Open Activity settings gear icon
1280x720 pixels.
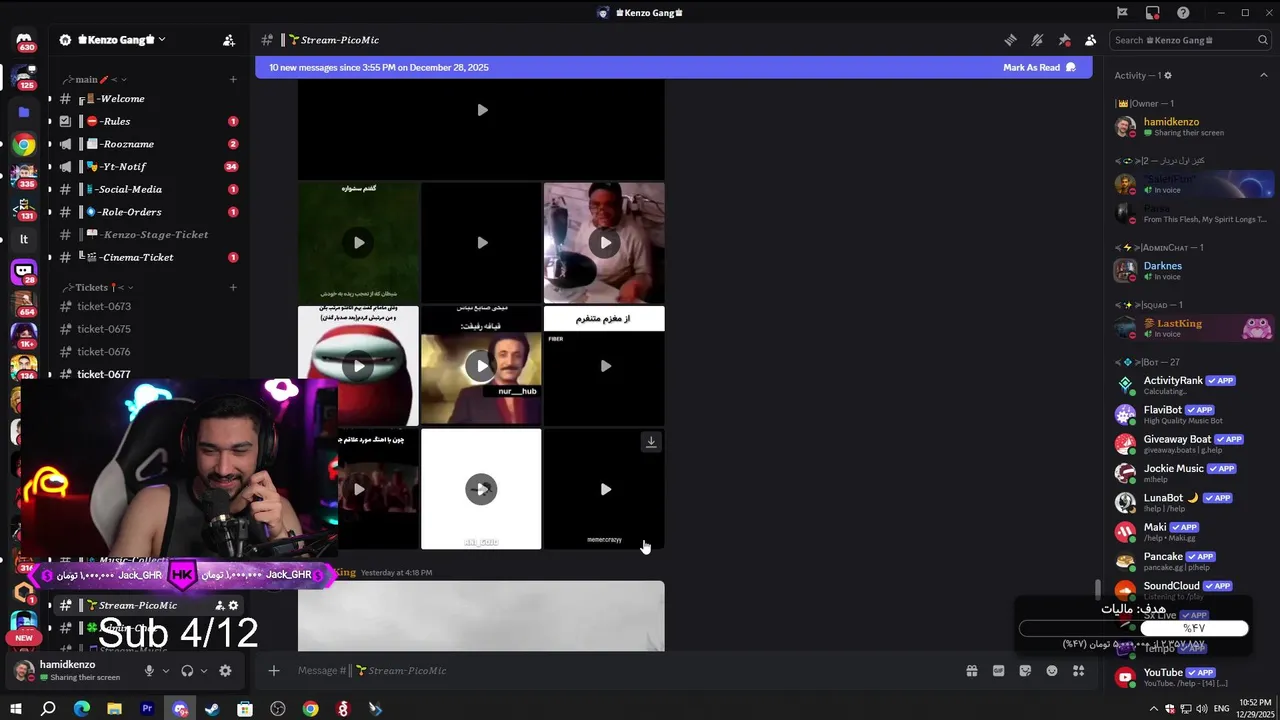click(1168, 76)
